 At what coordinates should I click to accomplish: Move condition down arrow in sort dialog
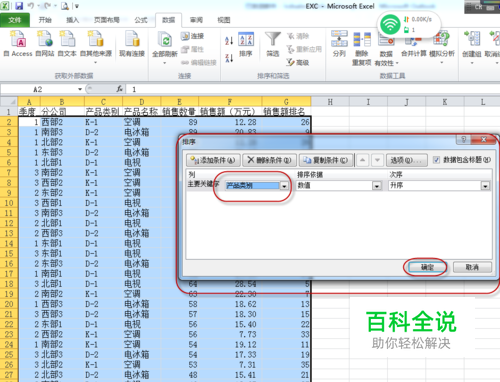(x=377, y=160)
